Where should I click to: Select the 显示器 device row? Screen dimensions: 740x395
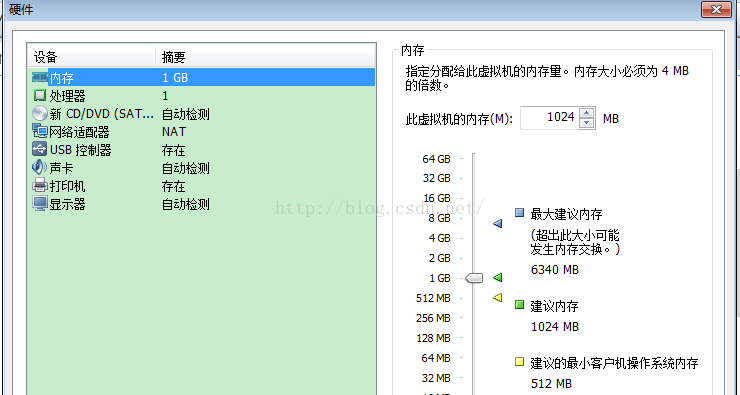click(x=202, y=204)
